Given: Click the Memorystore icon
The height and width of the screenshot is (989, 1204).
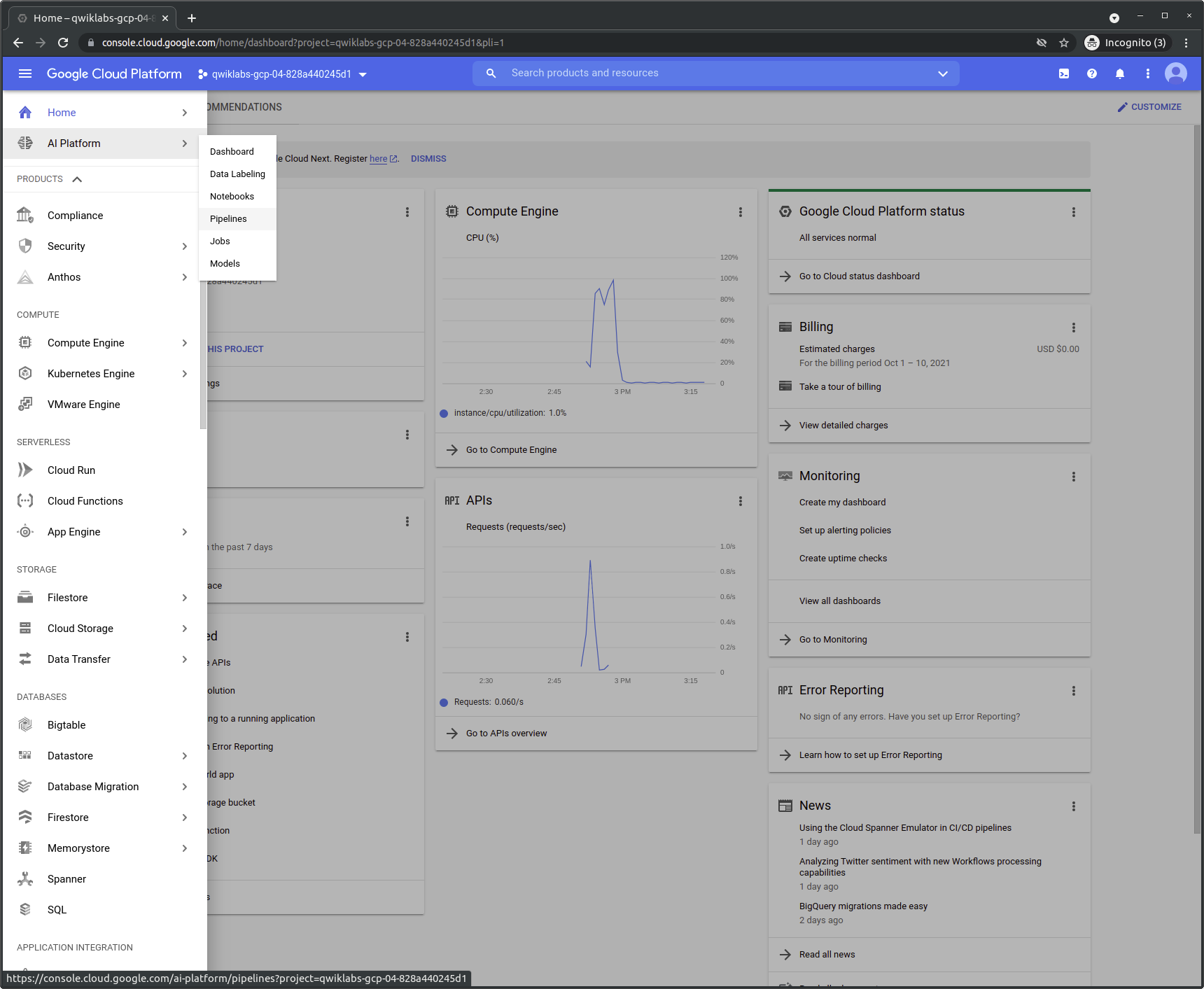Looking at the screenshot, I should click(x=25, y=848).
